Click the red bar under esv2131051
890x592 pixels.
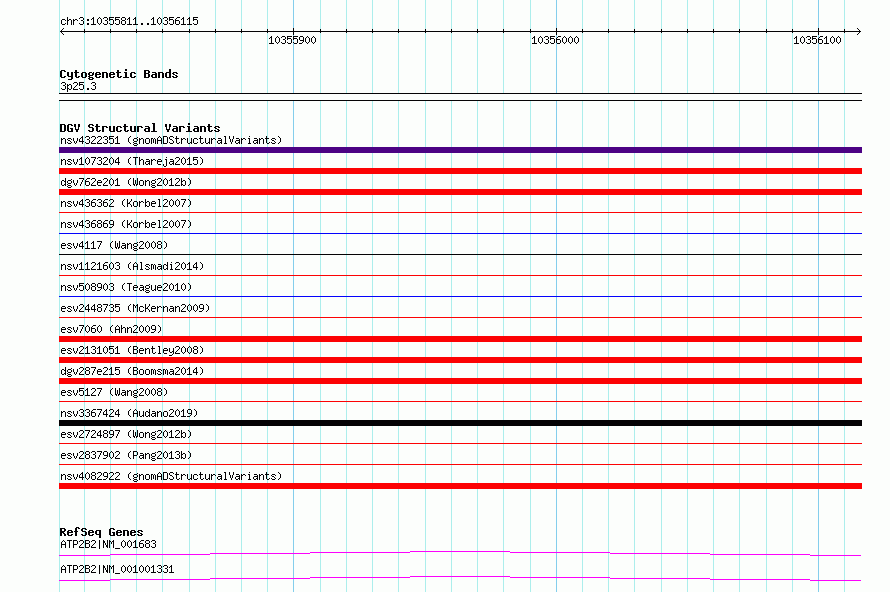[x=460, y=360]
